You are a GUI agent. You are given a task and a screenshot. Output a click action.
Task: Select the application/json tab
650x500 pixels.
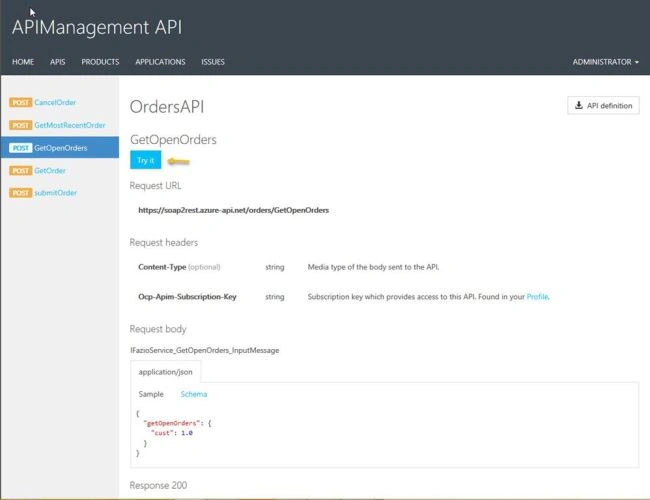click(x=165, y=372)
